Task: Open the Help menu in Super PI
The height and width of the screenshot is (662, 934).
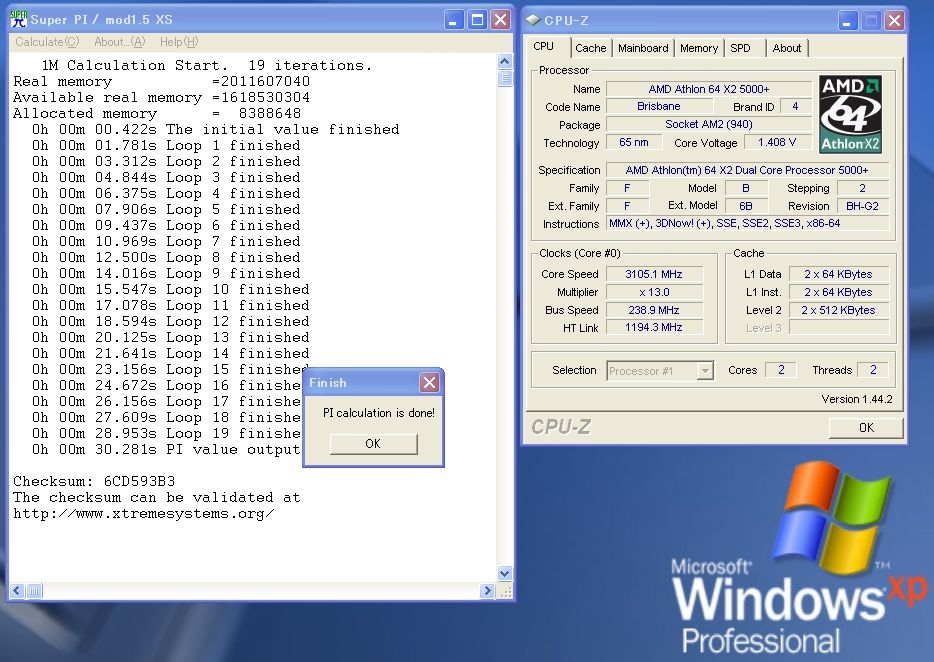Action: coord(179,42)
